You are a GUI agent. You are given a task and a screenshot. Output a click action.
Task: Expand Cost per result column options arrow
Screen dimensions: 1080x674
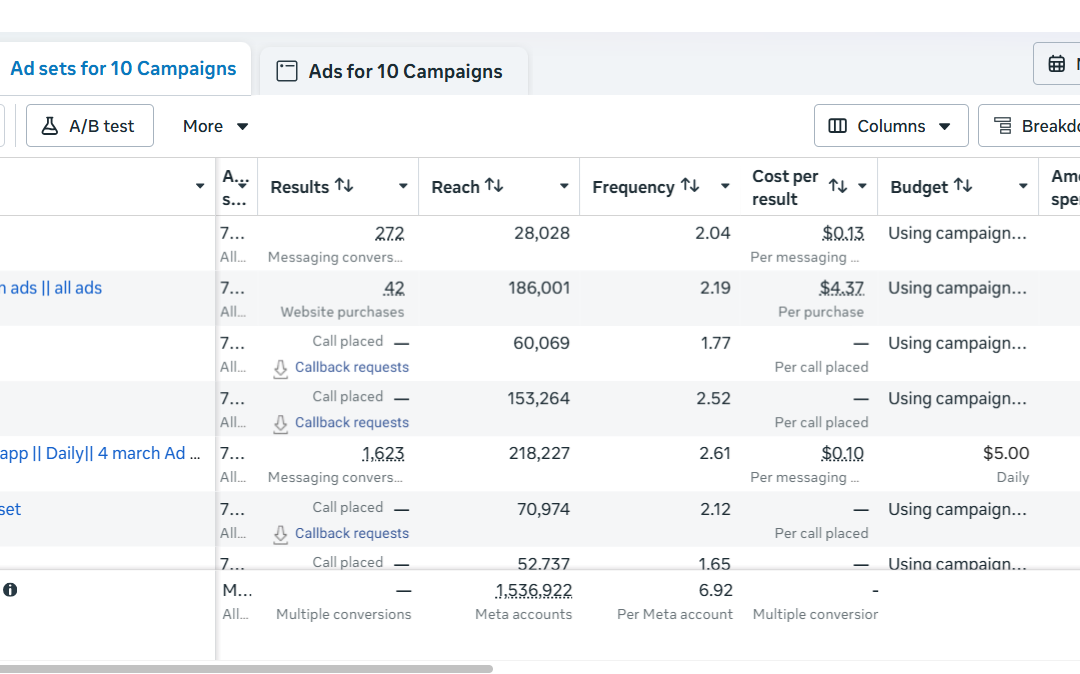point(862,186)
